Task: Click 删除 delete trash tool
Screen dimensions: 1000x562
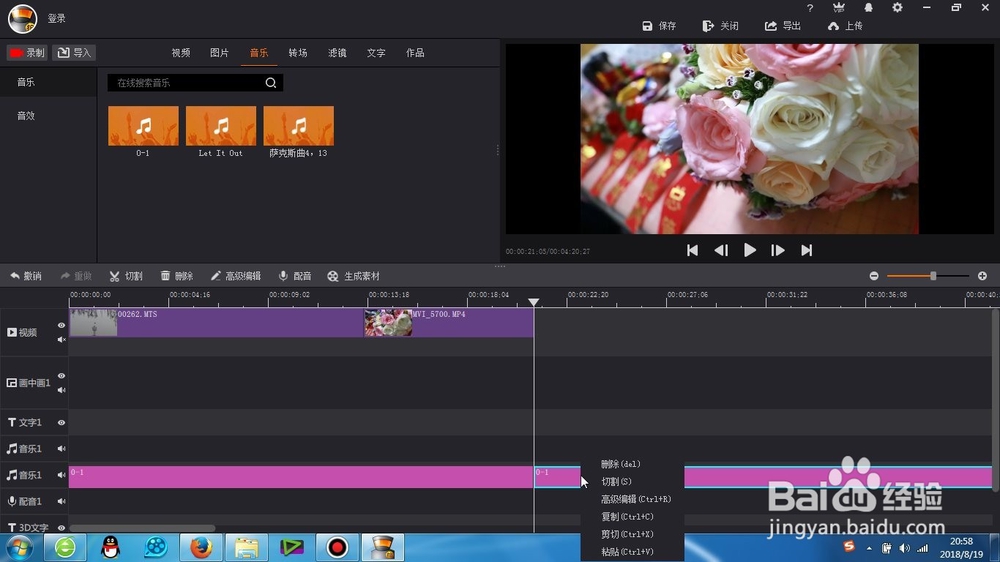Action: pos(177,276)
